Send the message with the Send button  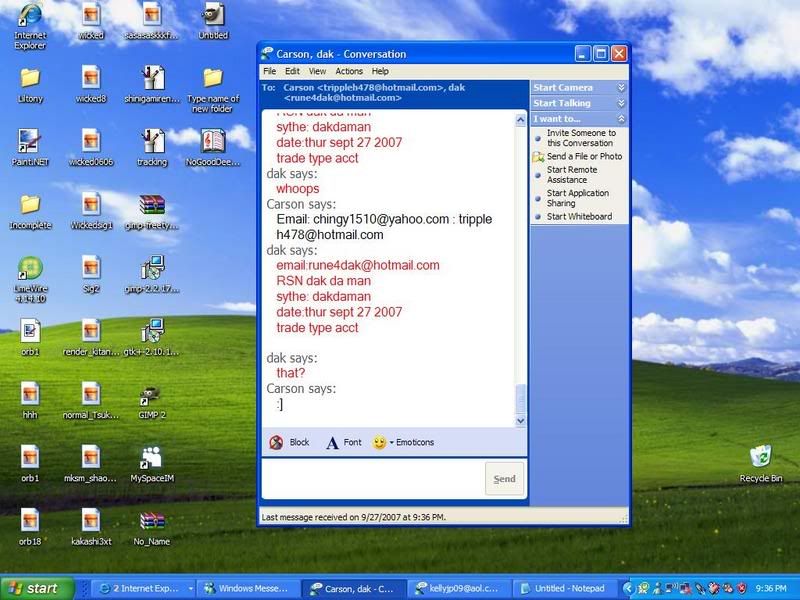(504, 479)
